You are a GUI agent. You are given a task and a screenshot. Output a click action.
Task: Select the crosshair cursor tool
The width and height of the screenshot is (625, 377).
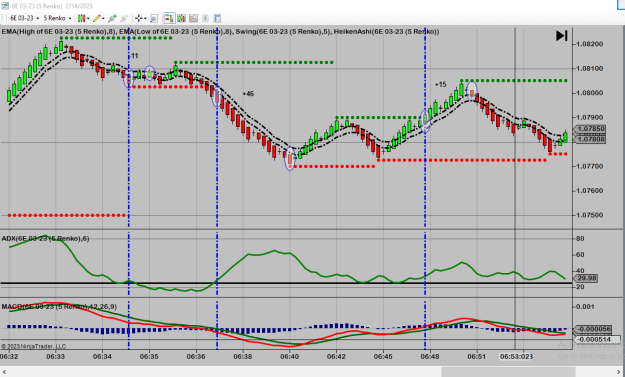tap(138, 18)
